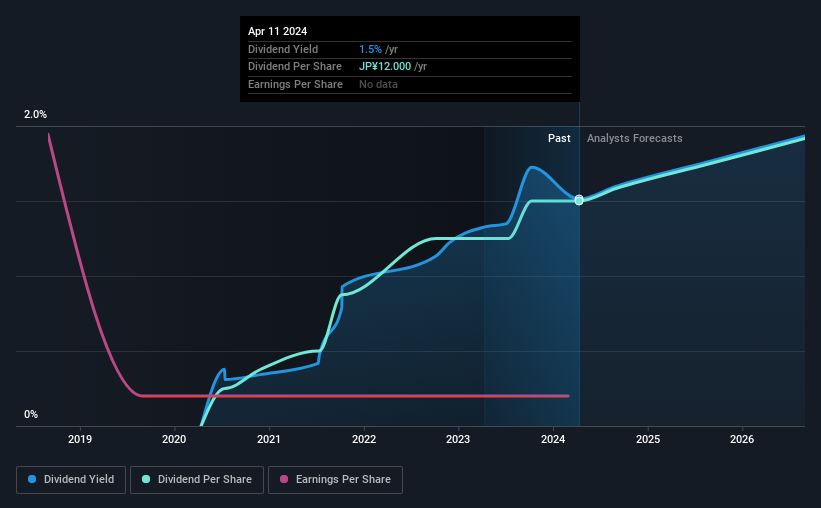Select the Apr 11 2024 data point marker
Screen dimensions: 821x508
tap(579, 200)
